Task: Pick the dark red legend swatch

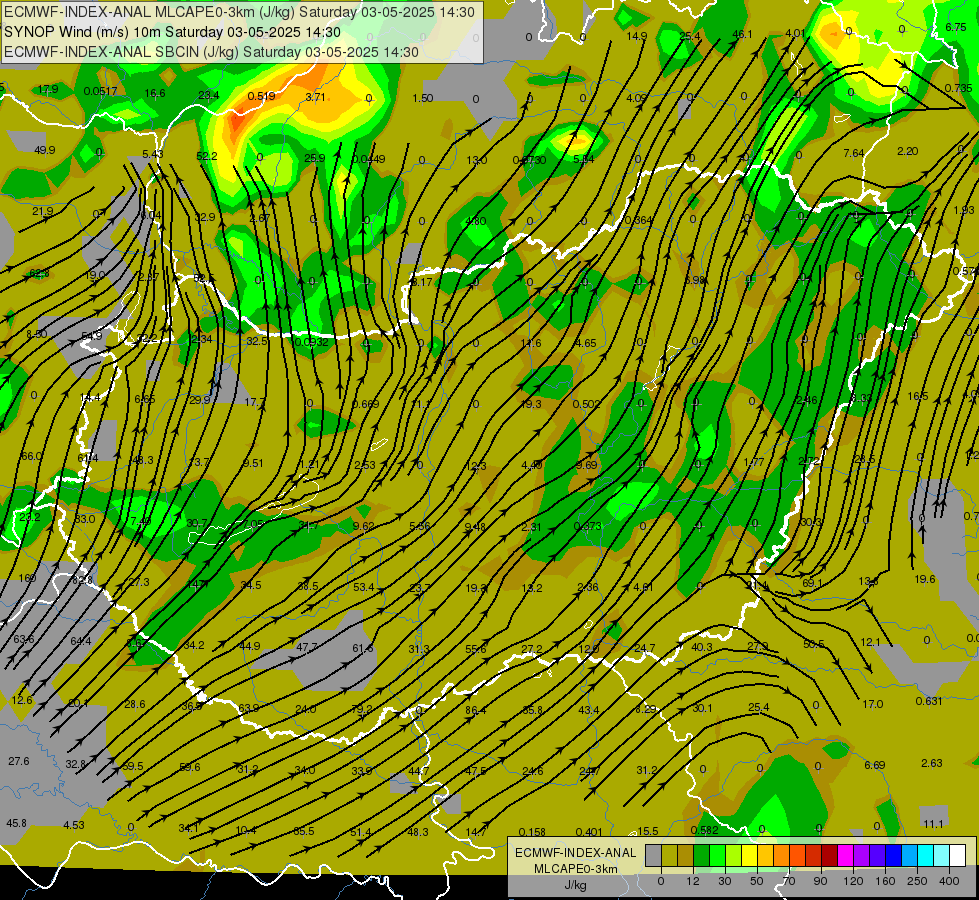Action: (x=829, y=855)
